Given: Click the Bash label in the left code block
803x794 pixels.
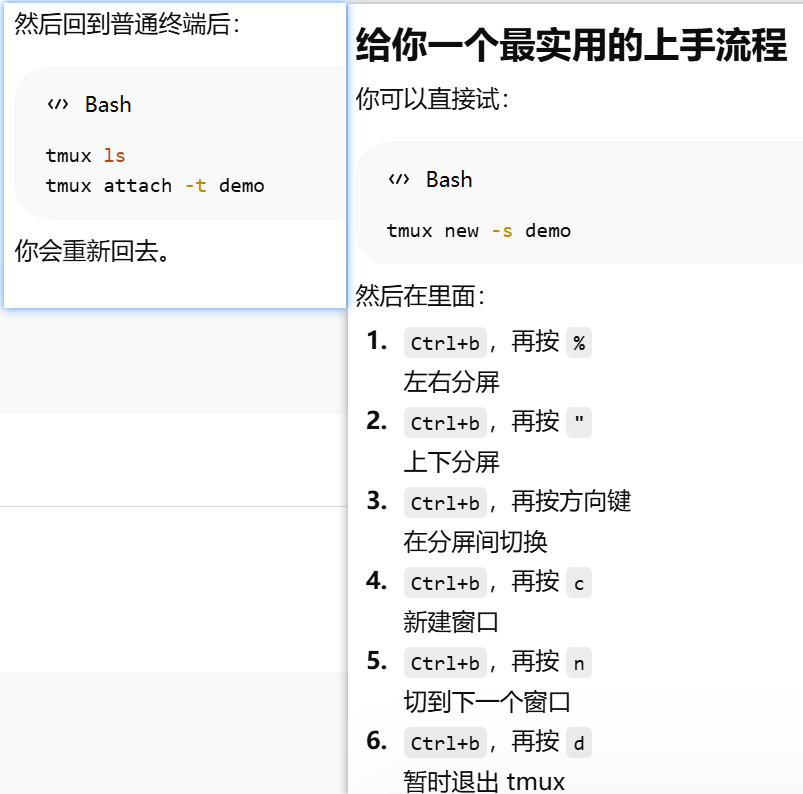Looking at the screenshot, I should click(x=108, y=105).
